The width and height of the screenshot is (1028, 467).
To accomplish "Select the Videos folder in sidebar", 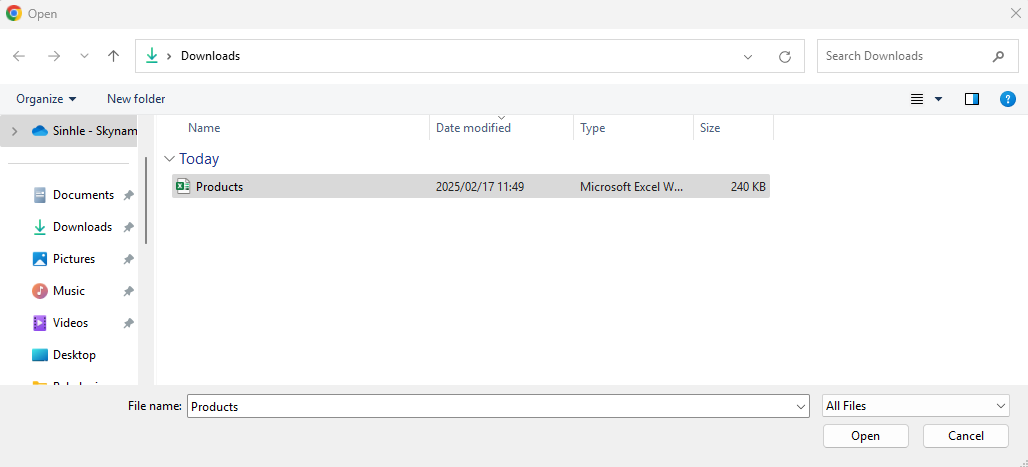I will pyautogui.click(x=70, y=323).
